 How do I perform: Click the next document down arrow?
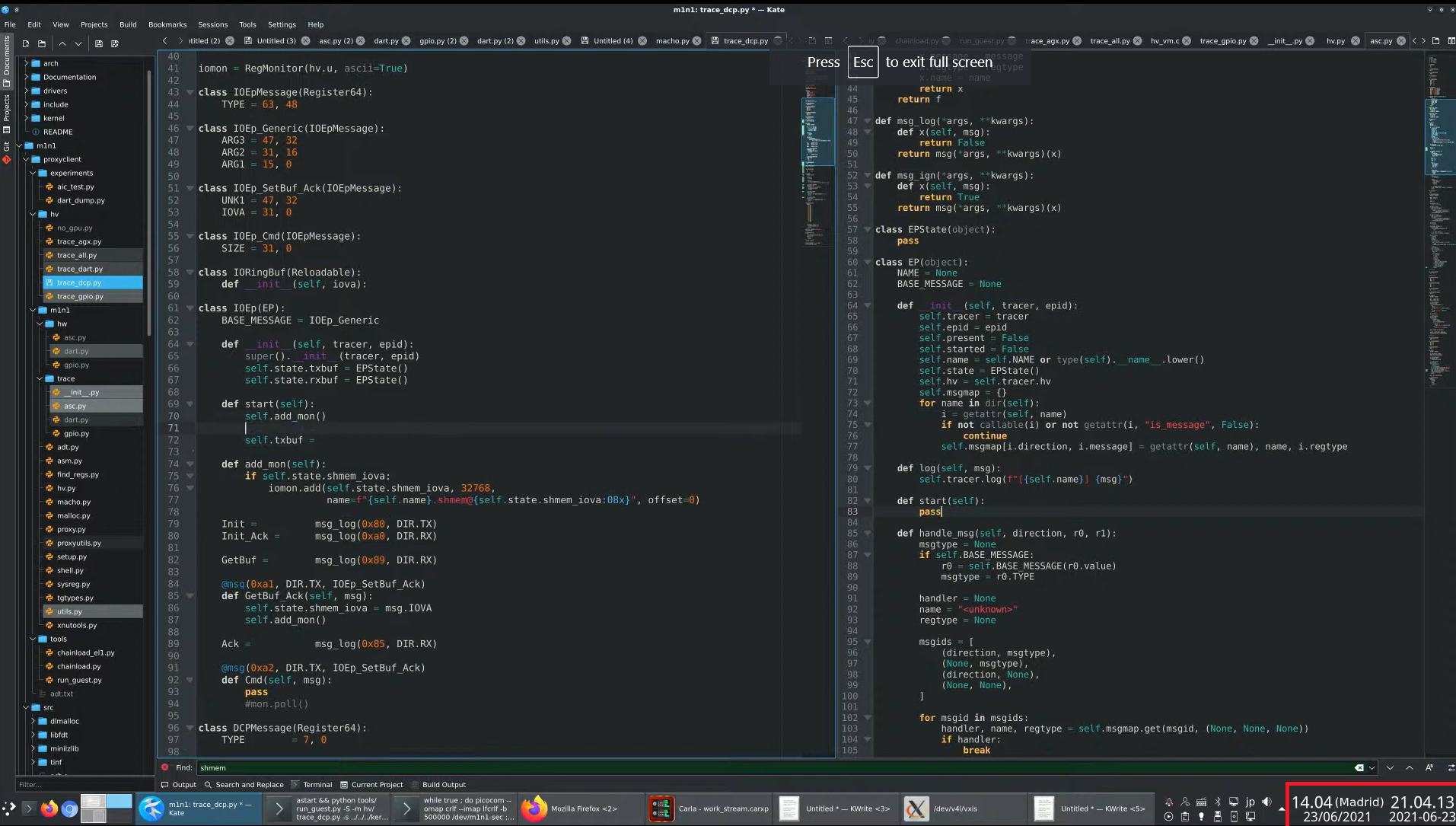78,43
